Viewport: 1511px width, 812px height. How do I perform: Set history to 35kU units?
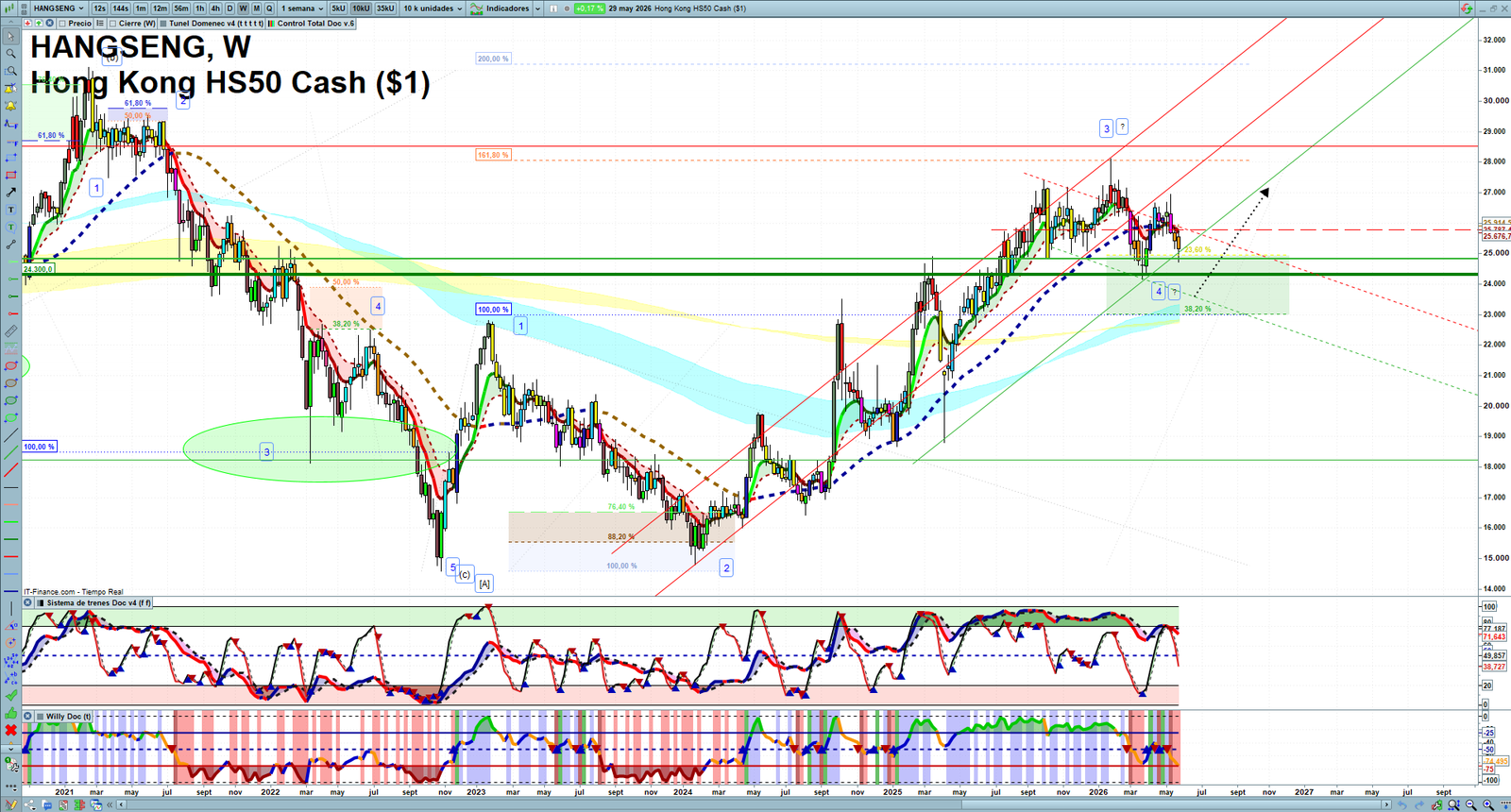pyautogui.click(x=385, y=8)
